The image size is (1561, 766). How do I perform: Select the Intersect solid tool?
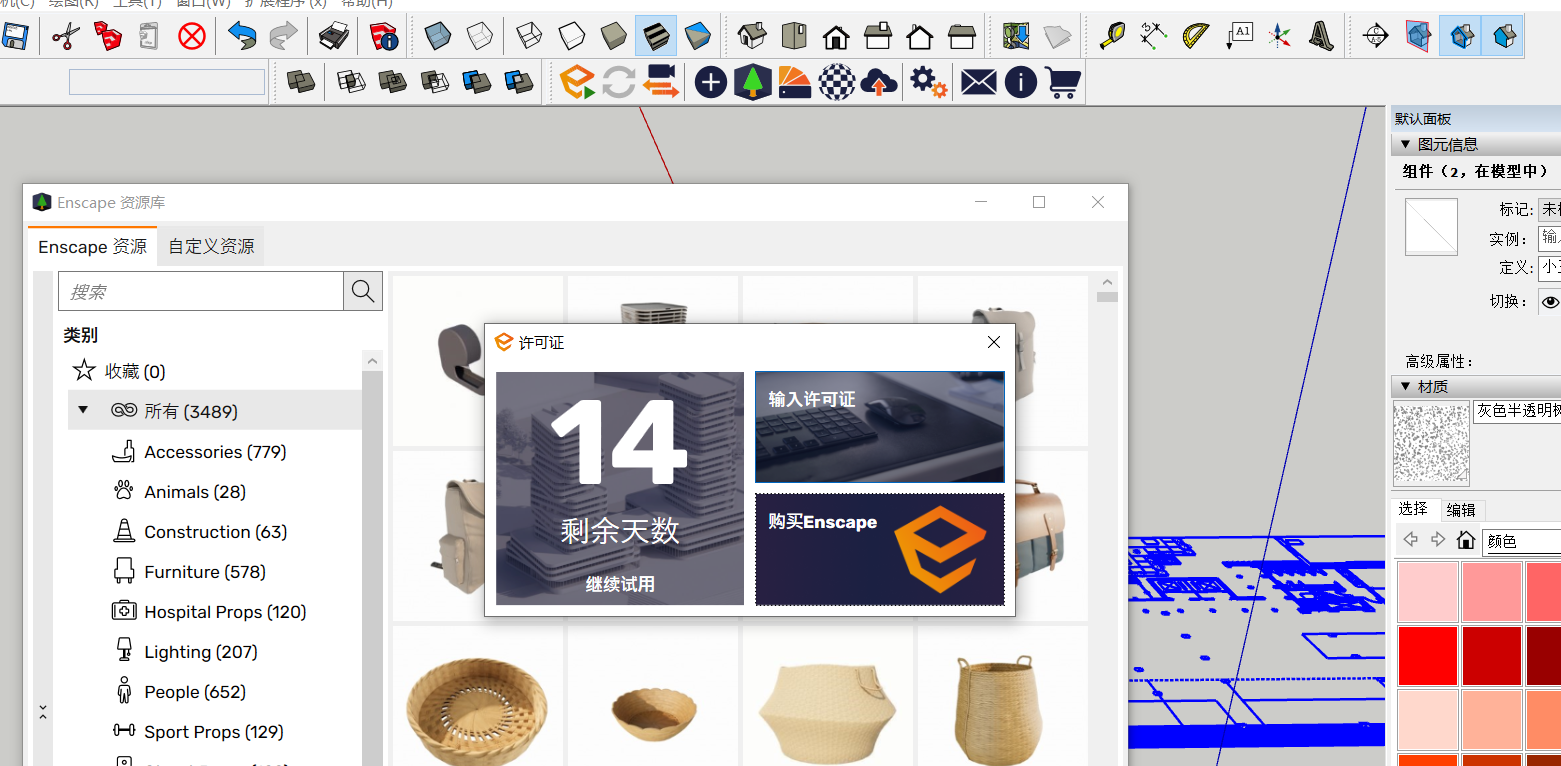[x=350, y=81]
